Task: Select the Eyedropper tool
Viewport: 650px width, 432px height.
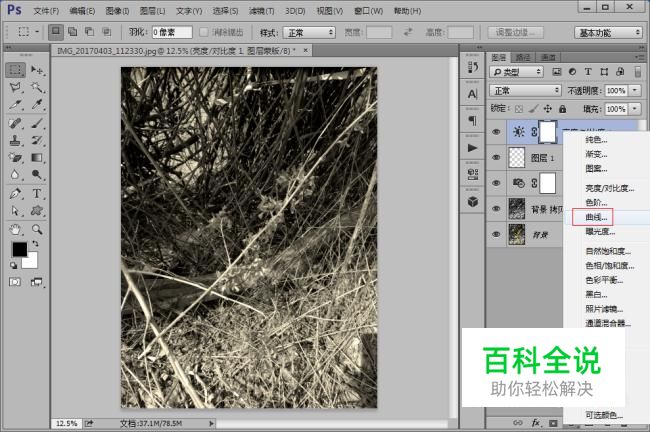Action: pyautogui.click(x=37, y=104)
